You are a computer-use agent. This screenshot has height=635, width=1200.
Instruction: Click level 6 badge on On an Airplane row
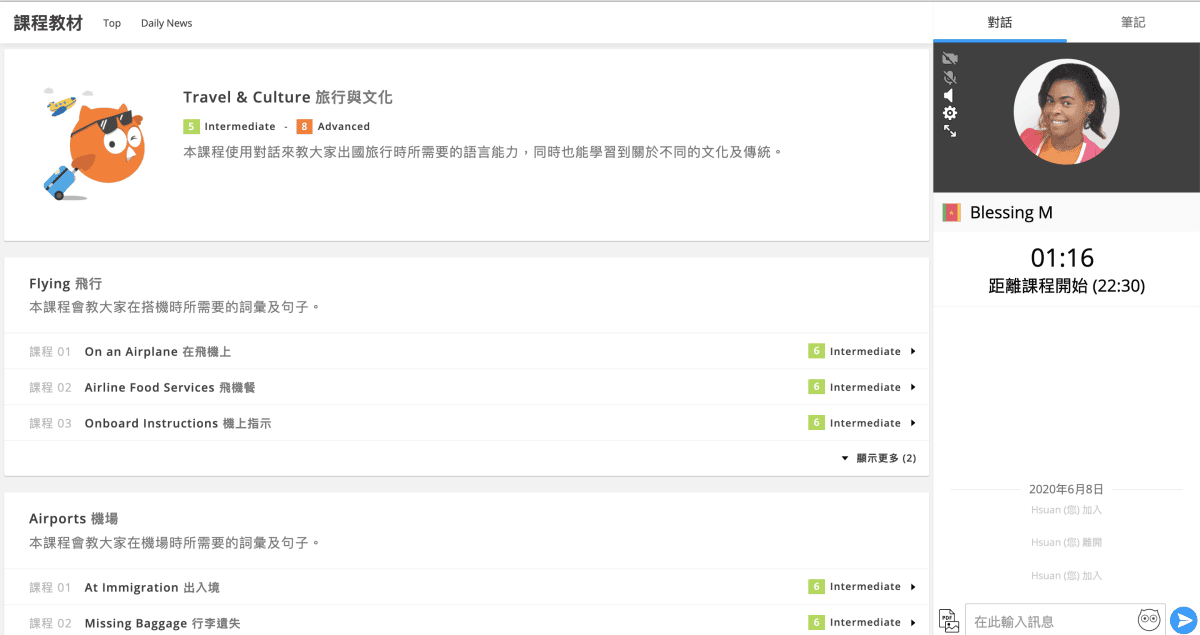coord(816,351)
